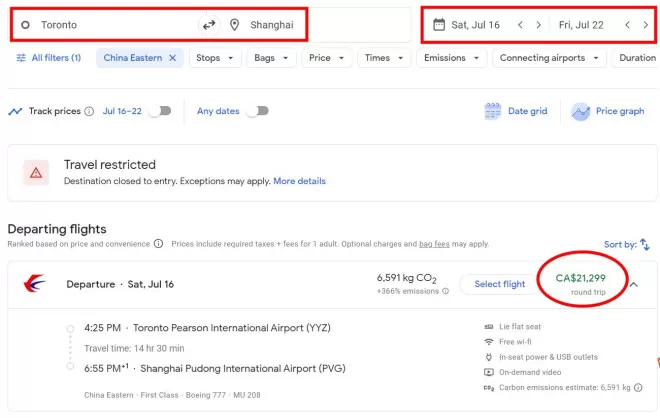Image resolution: width=660 pixels, height=418 pixels.
Task: Swap origin and destination cities
Action: tap(209, 25)
